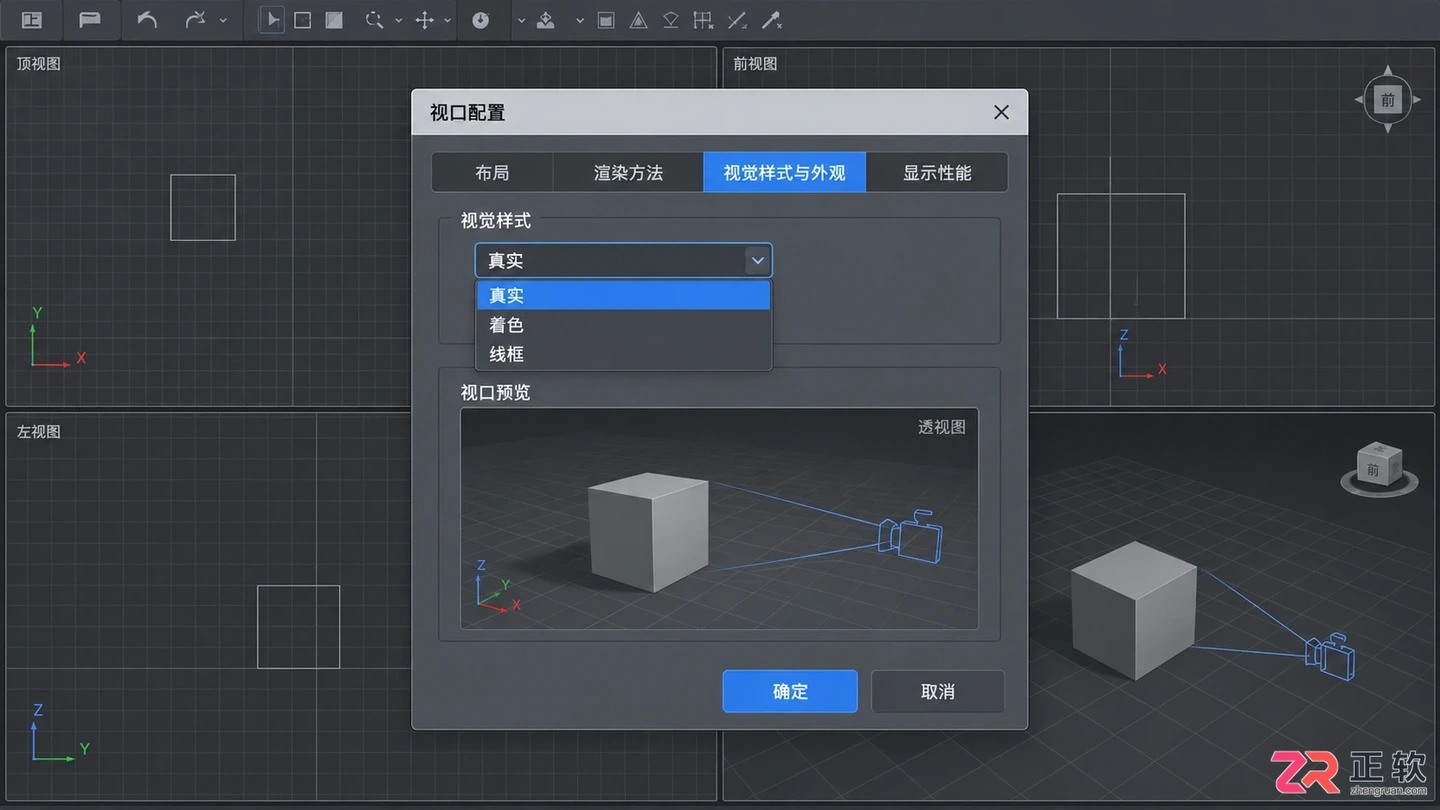Click the 顶视图 viewport label

coord(39,63)
